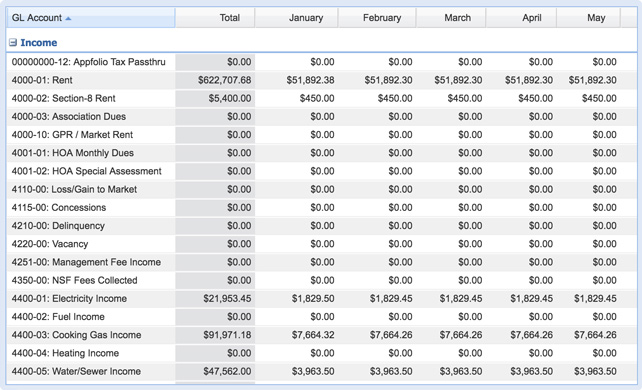The width and height of the screenshot is (642, 390).
Task: Click Water/Sewer Income May value $3,963.50
Action: [595, 372]
